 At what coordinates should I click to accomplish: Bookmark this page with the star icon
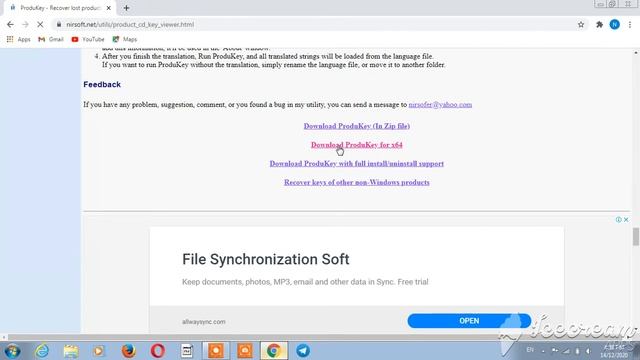tap(581, 24)
